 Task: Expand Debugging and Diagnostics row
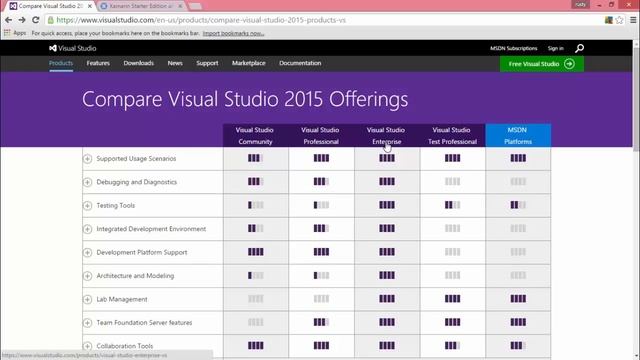click(x=87, y=182)
